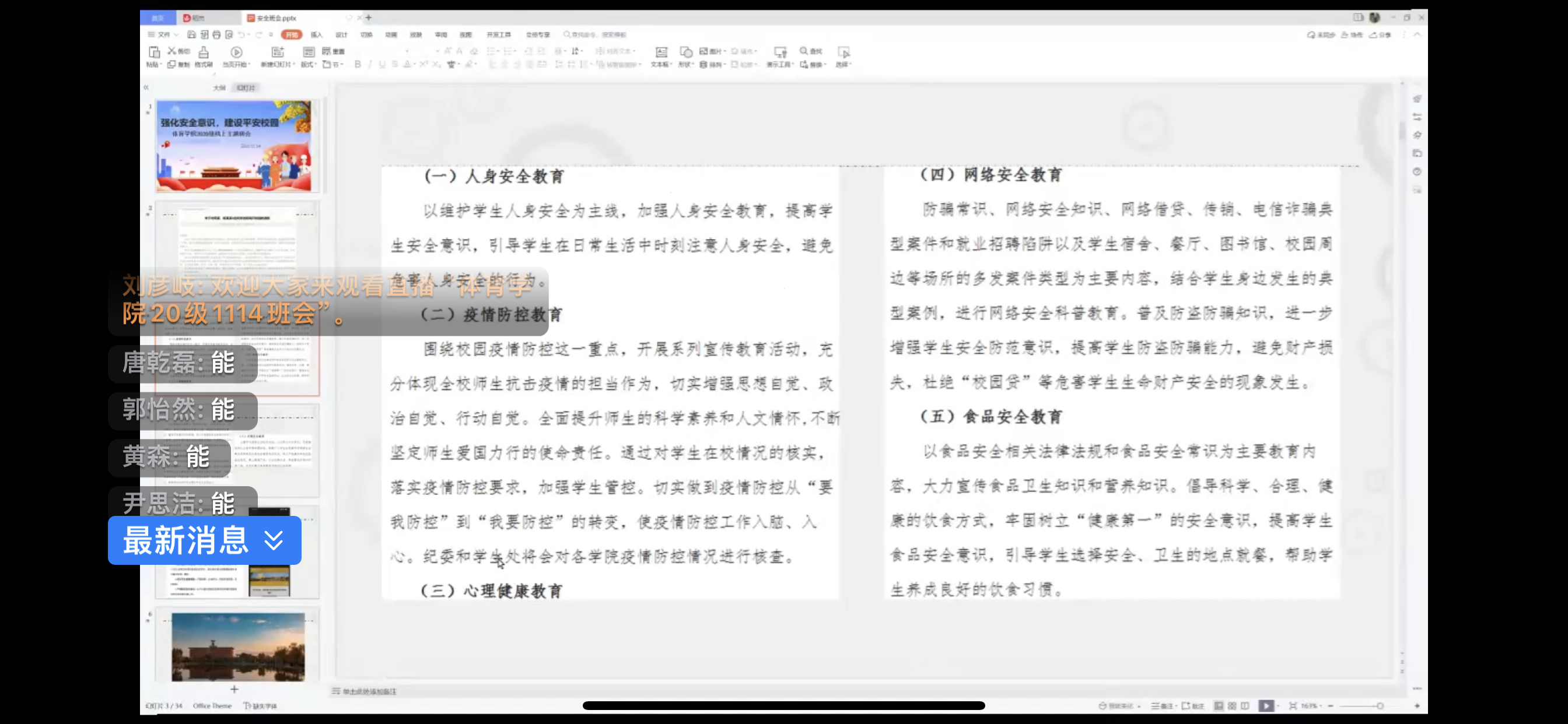Click the Cut scissors icon
Viewport: 1568px width, 724px height.
171,51
